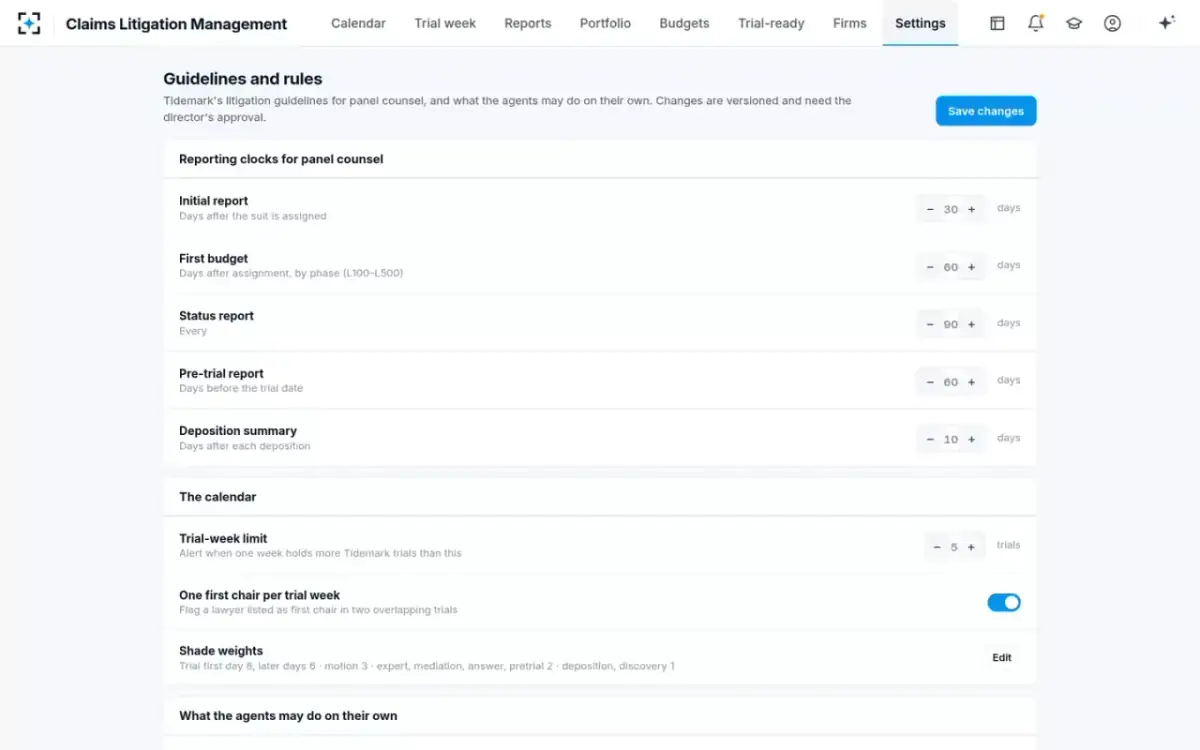Image resolution: width=1200 pixels, height=750 pixels.
Task: Open the Trial-ready tab
Action: pos(771,23)
